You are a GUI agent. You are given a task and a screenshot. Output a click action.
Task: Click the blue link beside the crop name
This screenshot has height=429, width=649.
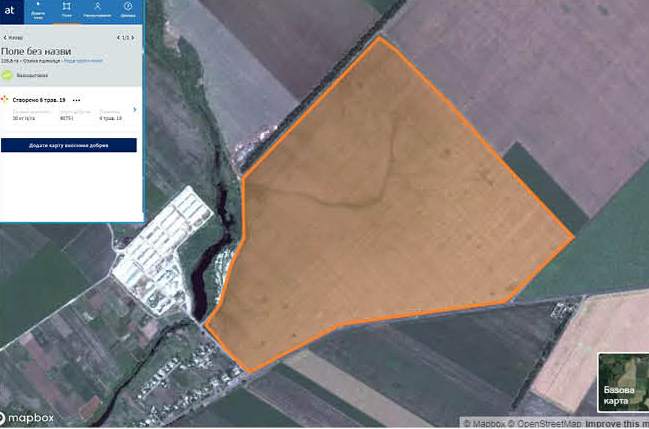83,61
